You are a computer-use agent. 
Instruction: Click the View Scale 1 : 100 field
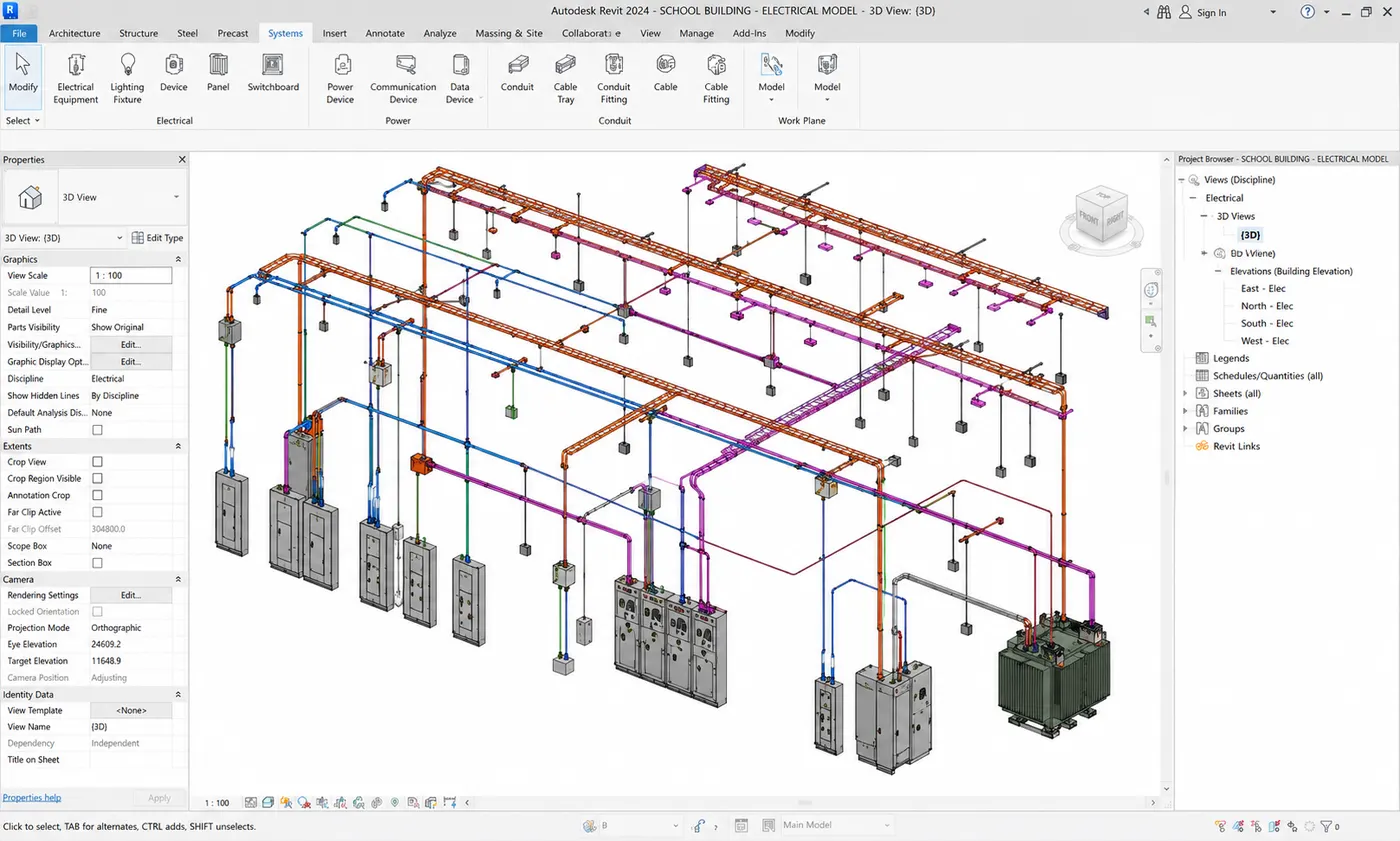point(130,275)
